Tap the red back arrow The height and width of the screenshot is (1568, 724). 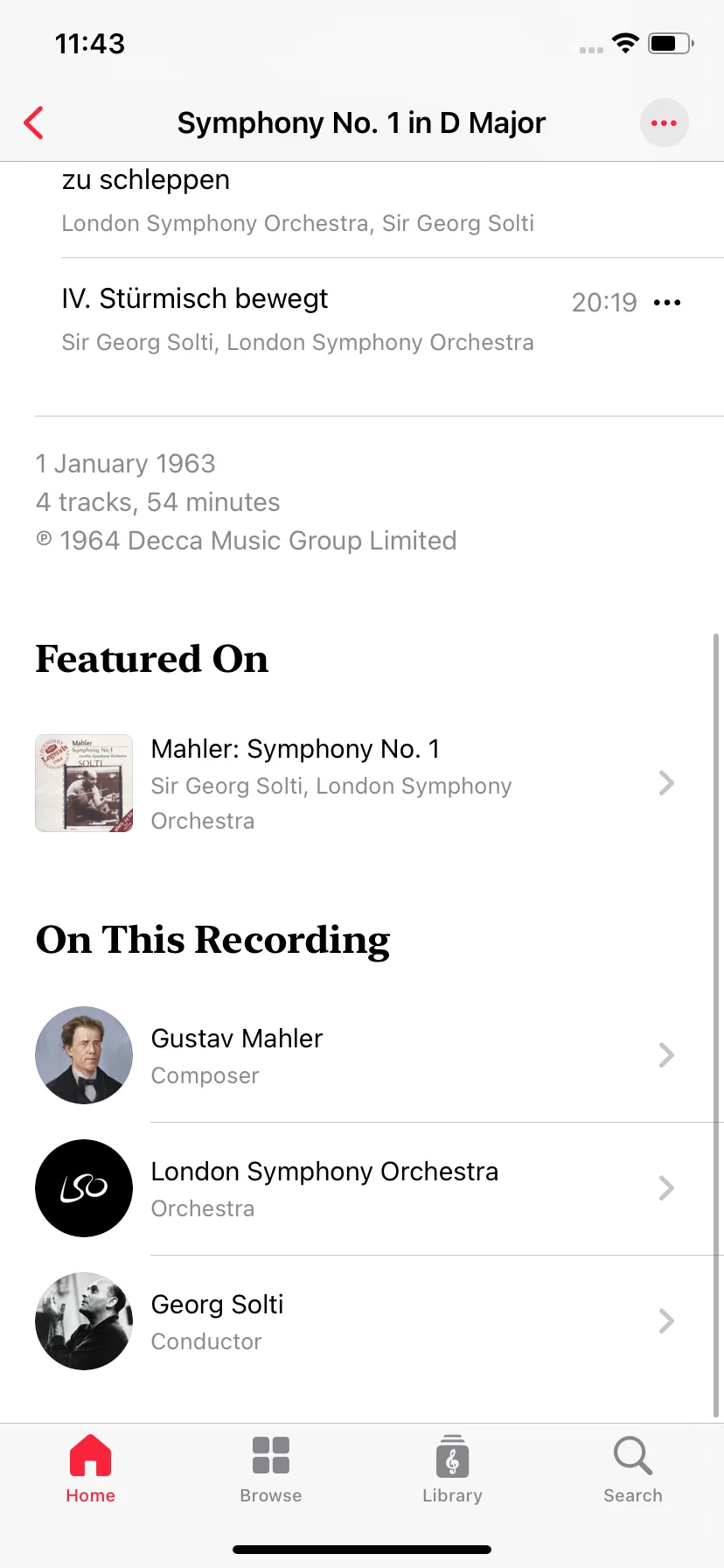click(34, 122)
